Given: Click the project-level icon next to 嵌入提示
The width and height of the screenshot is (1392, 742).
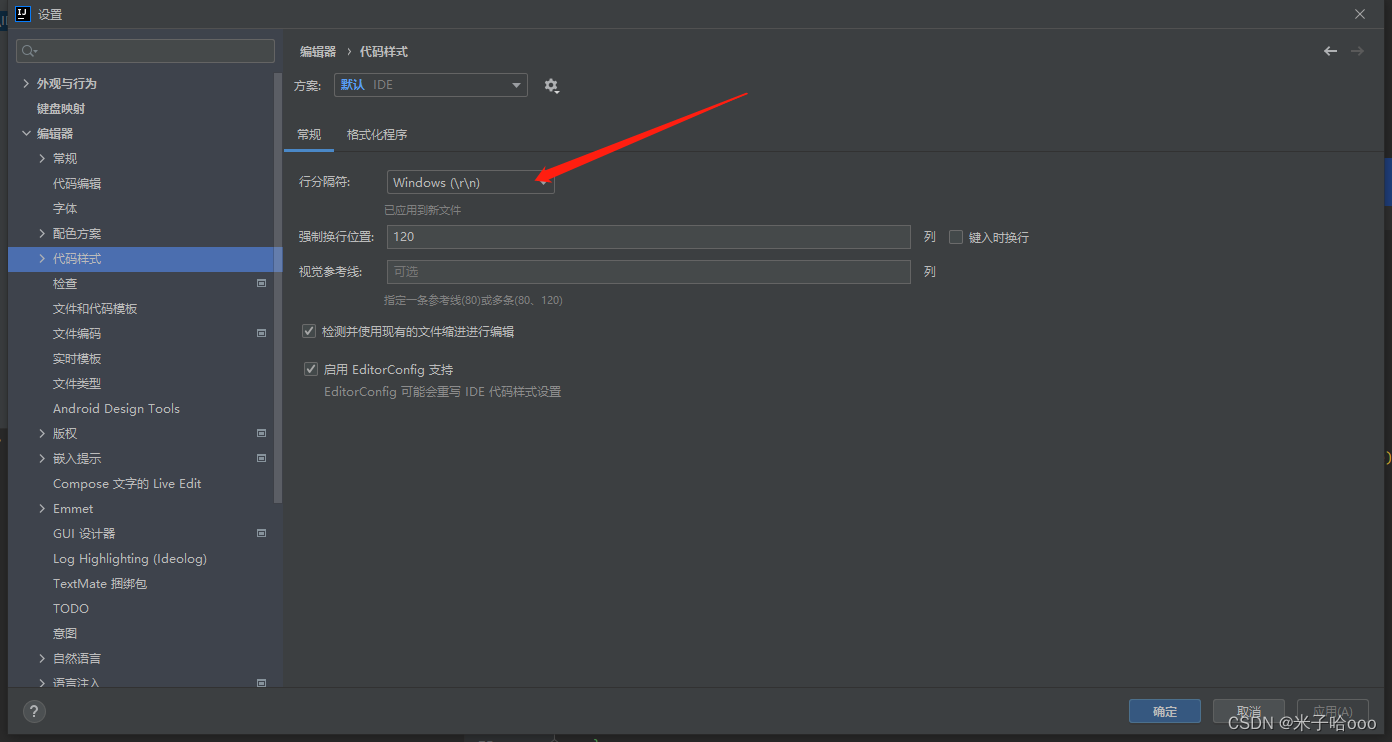Looking at the screenshot, I should (262, 458).
